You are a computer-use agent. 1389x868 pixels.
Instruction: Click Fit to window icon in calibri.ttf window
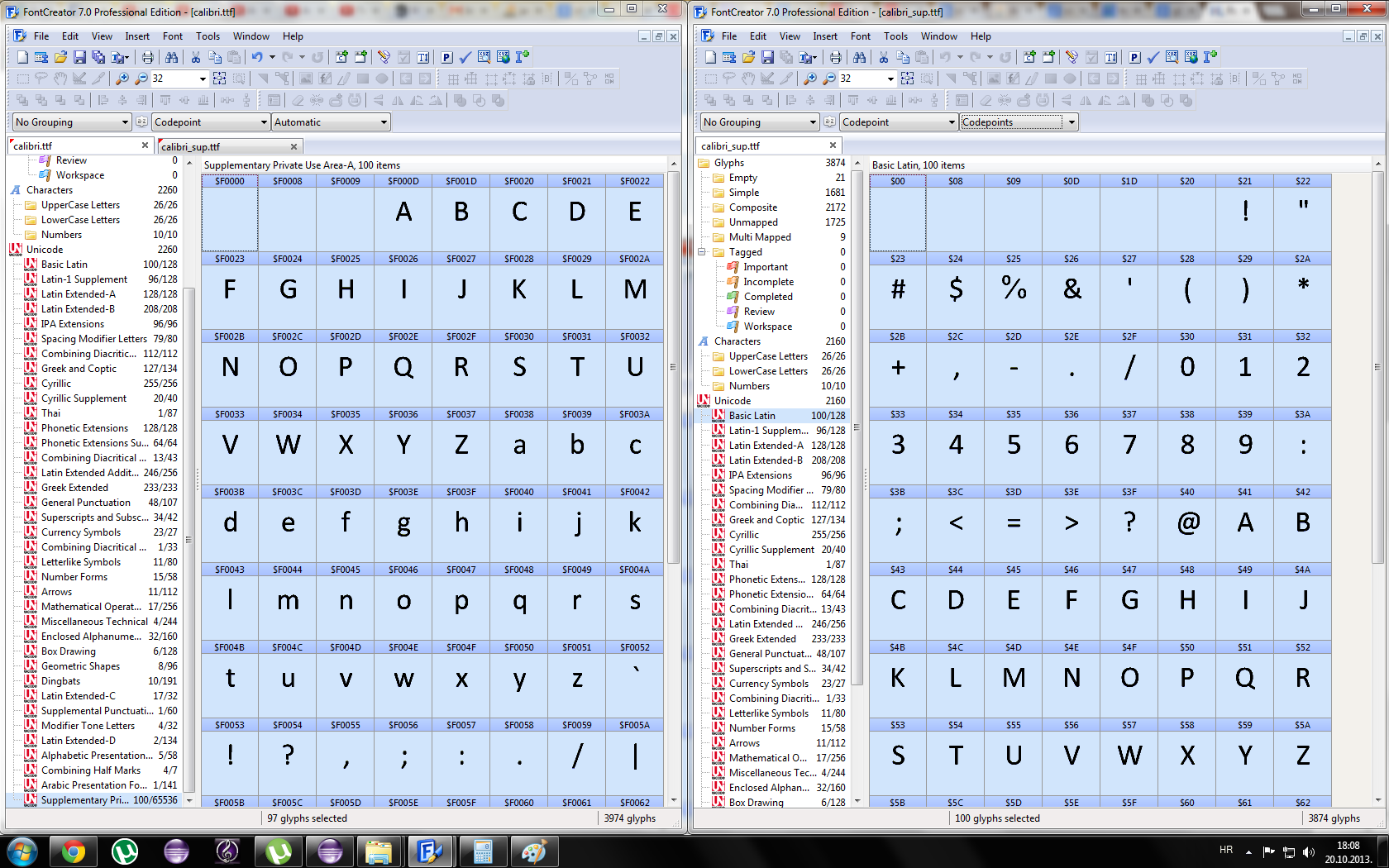(219, 79)
